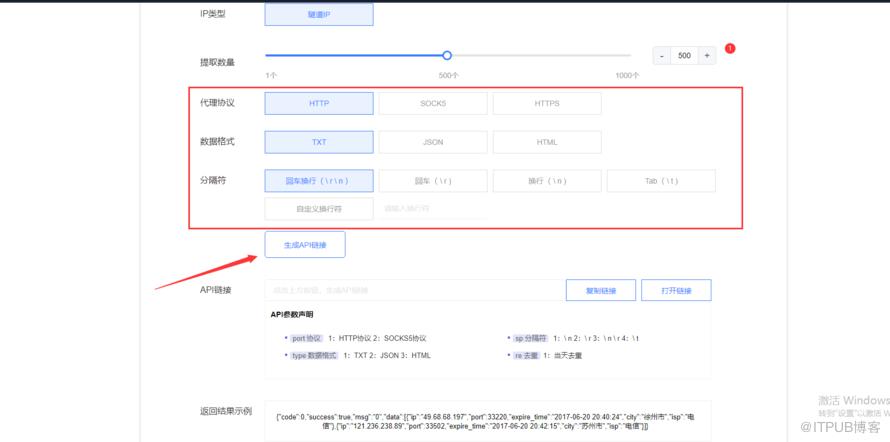
Task: Select 自定义换行符 option
Action: 319,209
